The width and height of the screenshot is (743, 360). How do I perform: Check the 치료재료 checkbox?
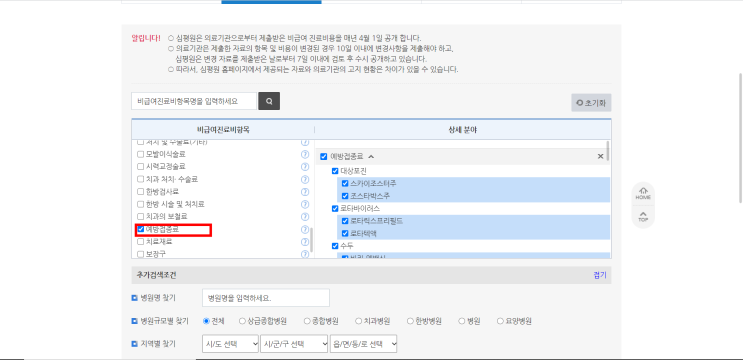[140, 242]
